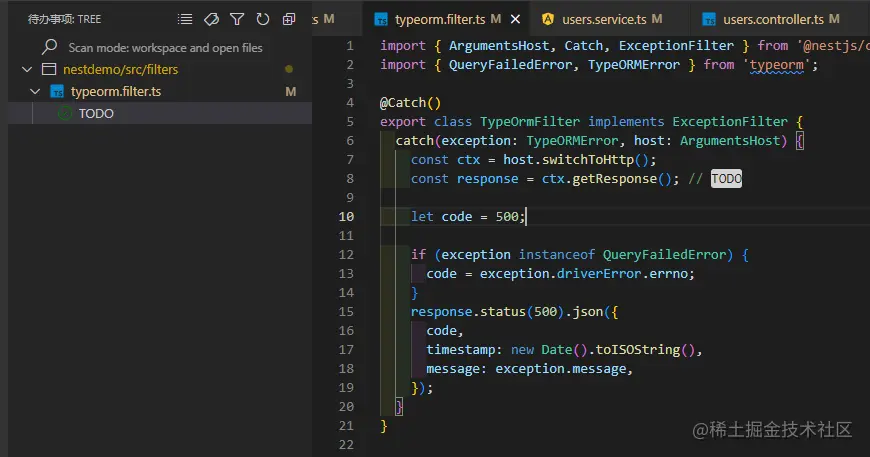Screen dimensions: 870x457
Task: Click line number 15 in gutter
Action: tap(346, 312)
